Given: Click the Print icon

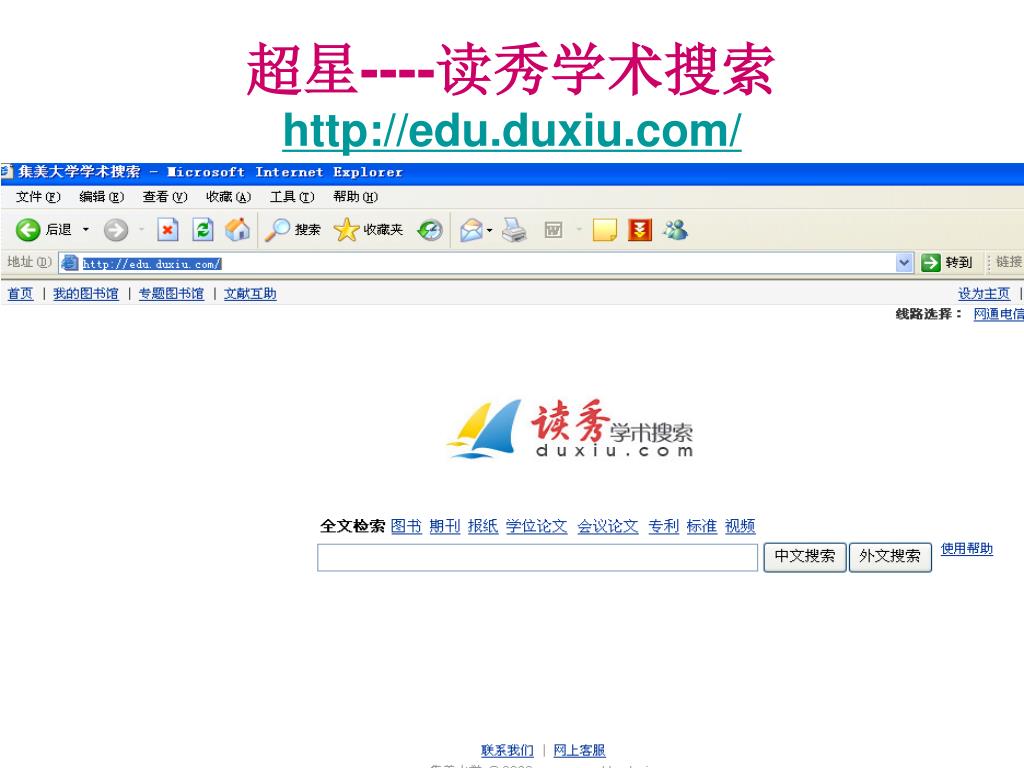Looking at the screenshot, I should click(x=515, y=230).
